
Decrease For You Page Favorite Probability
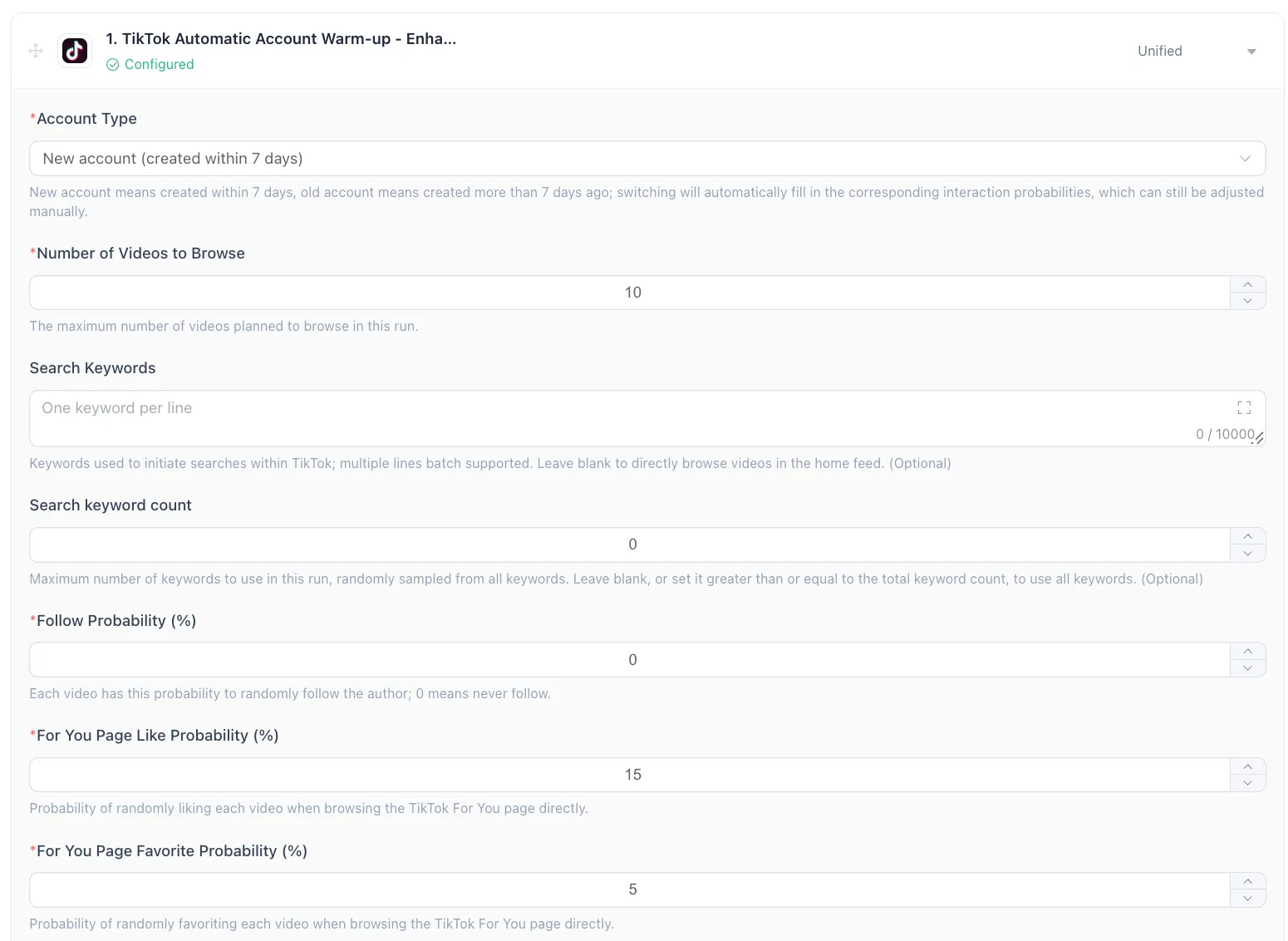[x=1247, y=898]
